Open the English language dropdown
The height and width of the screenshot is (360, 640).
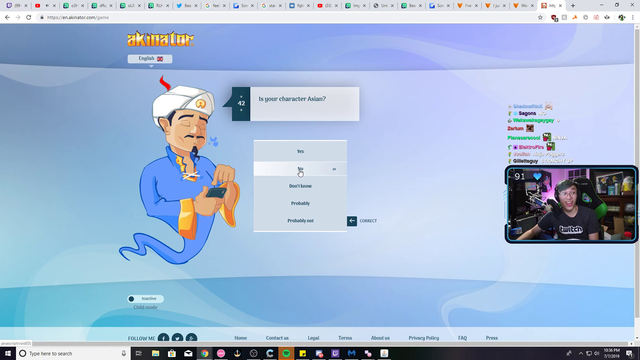point(150,59)
